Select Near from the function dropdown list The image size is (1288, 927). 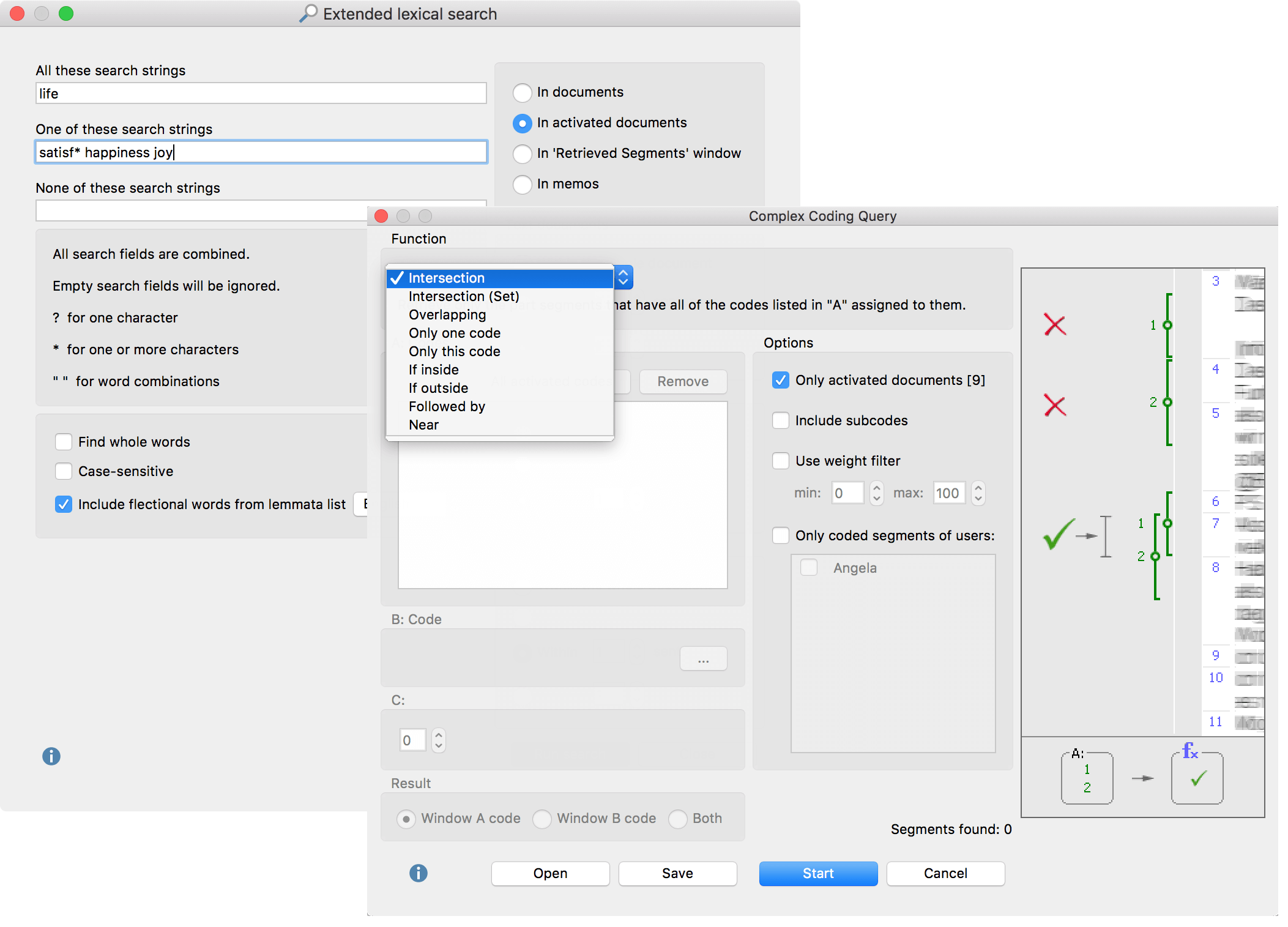(x=424, y=424)
